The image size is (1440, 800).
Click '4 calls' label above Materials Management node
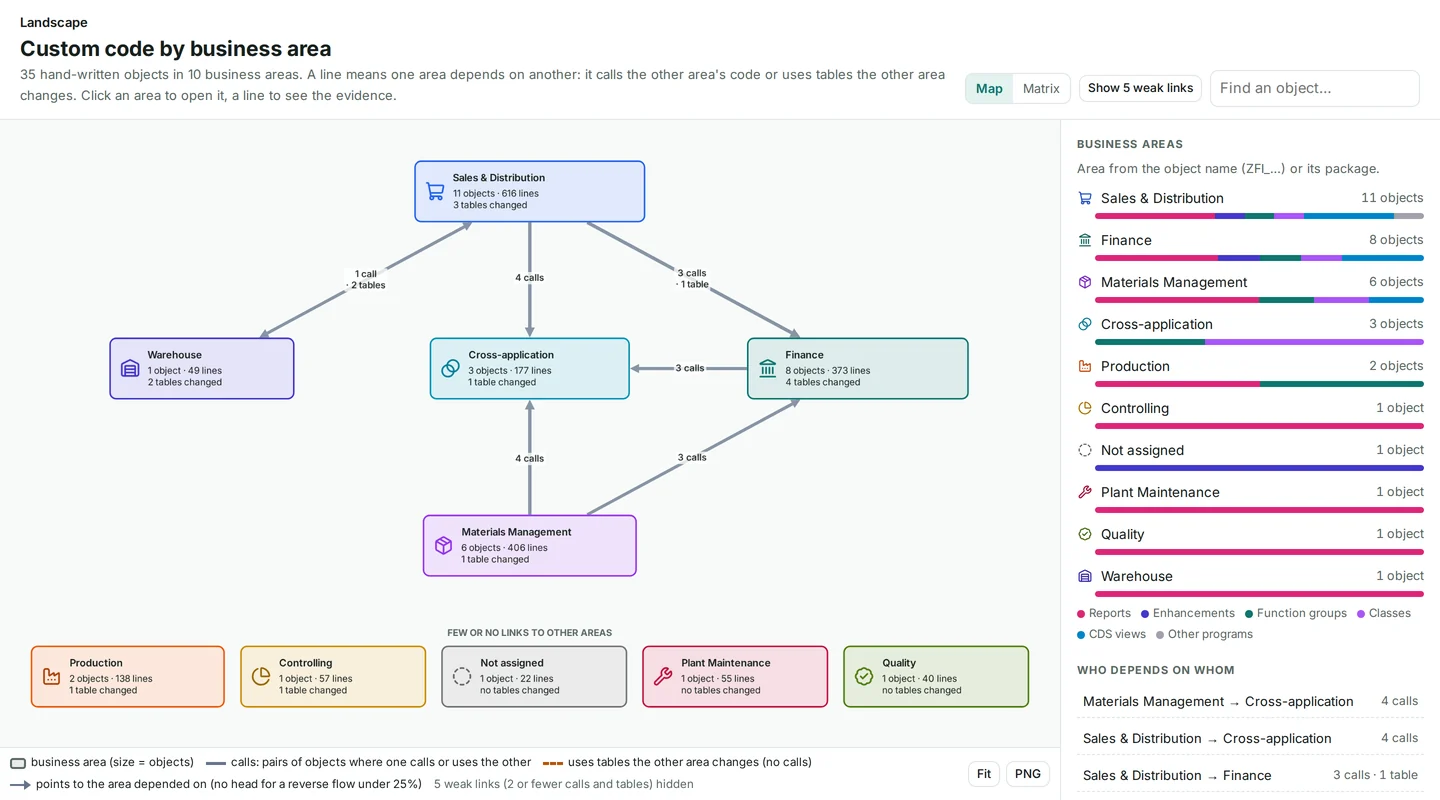coord(530,459)
